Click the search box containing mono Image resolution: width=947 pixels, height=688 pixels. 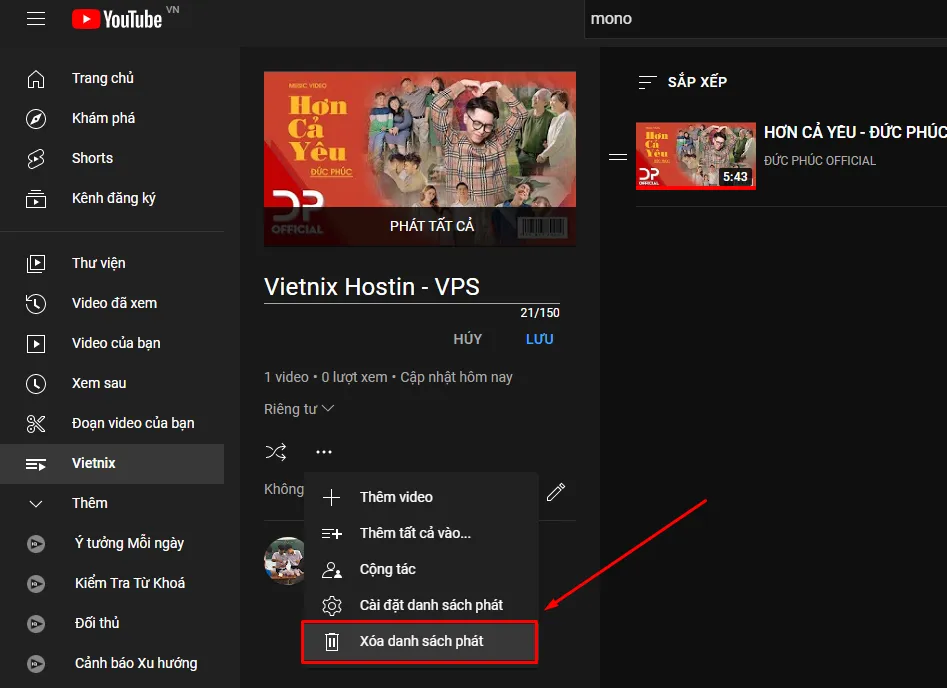tap(766, 19)
